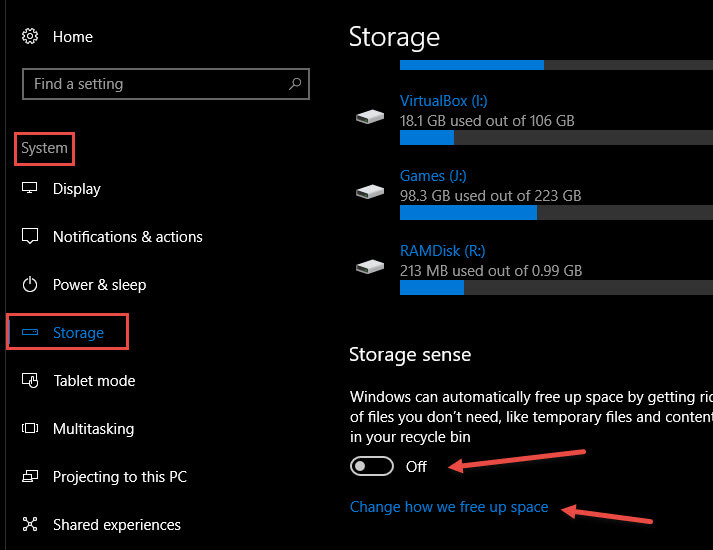Open the Multitasking icon
Viewport: 713px width, 550px height.
click(30, 428)
